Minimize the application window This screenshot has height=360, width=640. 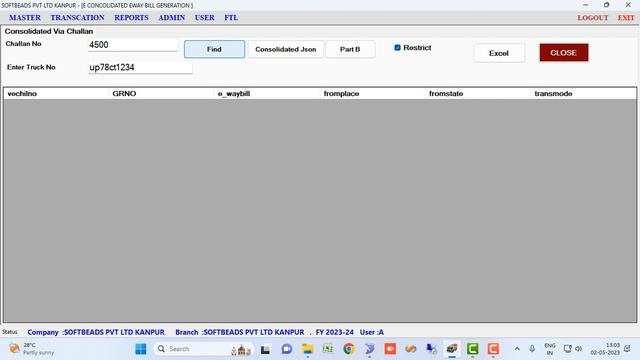click(586, 5)
